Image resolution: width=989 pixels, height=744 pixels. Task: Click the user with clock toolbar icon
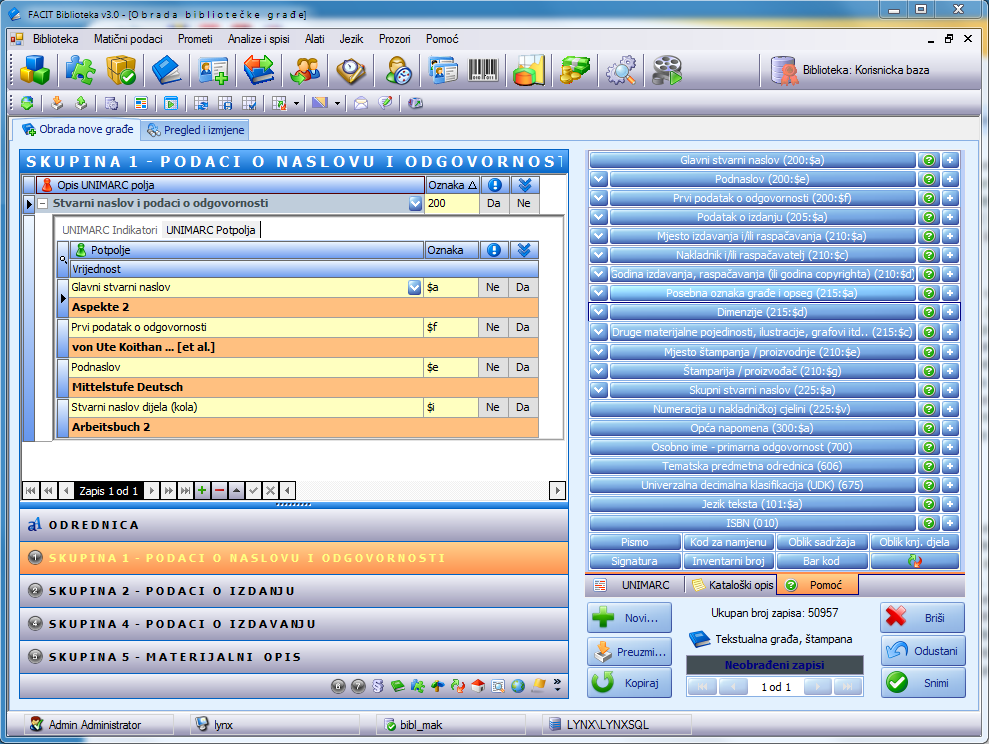tap(398, 70)
